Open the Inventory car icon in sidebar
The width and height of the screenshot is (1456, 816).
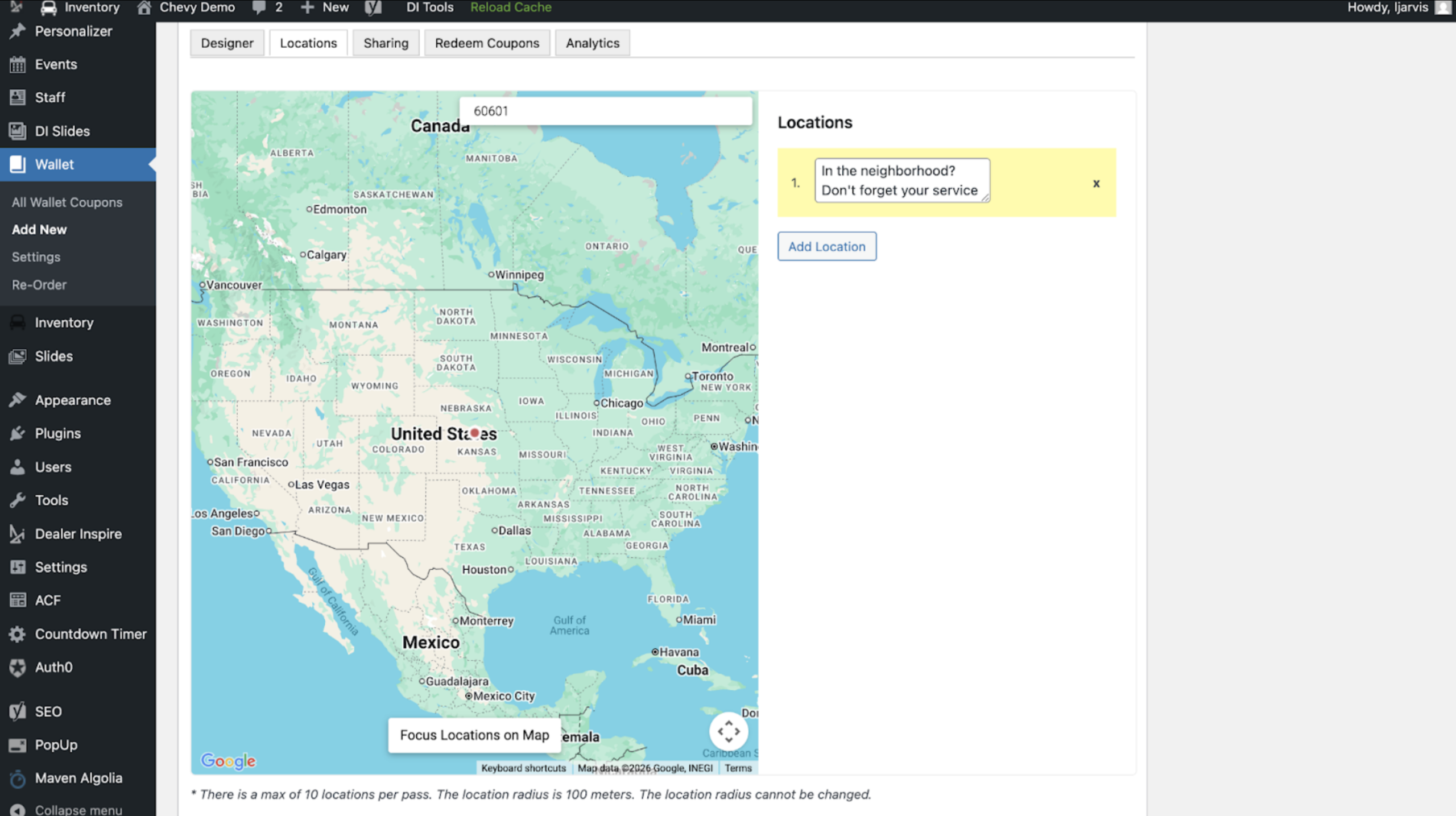pos(18,322)
